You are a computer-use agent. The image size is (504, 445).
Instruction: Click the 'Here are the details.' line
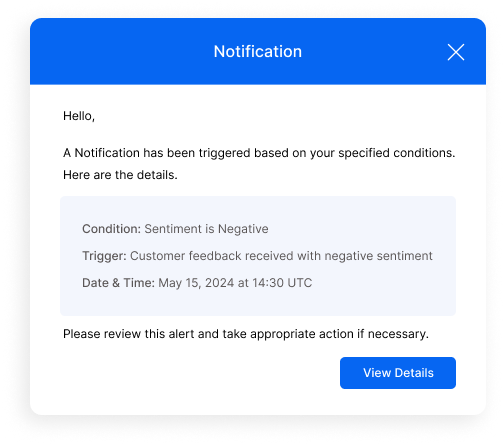pyautogui.click(x=120, y=175)
